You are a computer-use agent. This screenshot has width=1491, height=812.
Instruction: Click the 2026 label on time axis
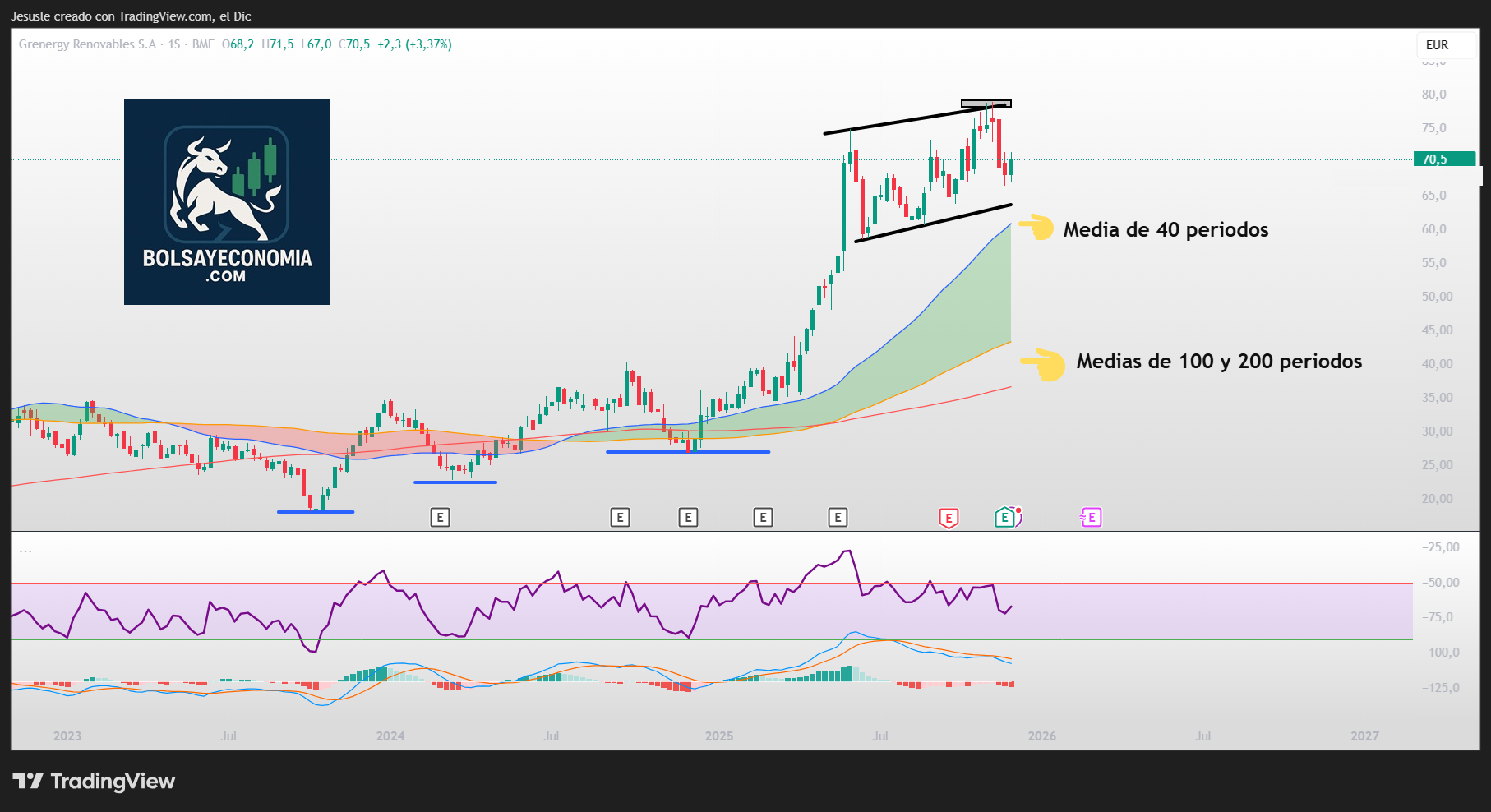coord(1041,736)
